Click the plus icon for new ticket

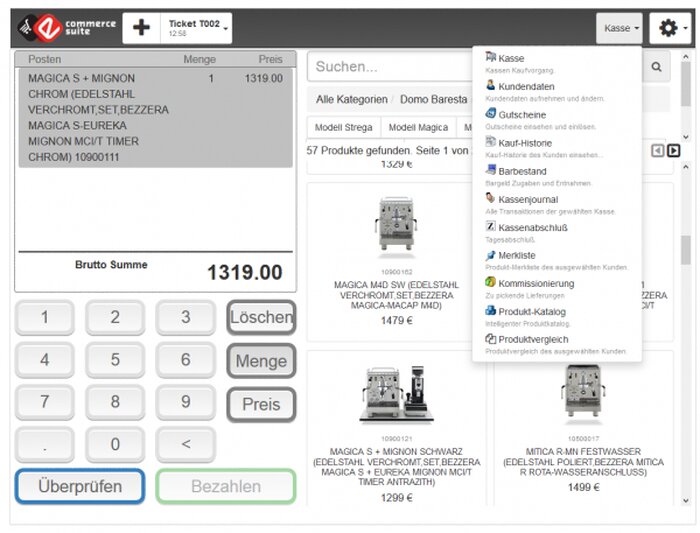click(x=141, y=28)
